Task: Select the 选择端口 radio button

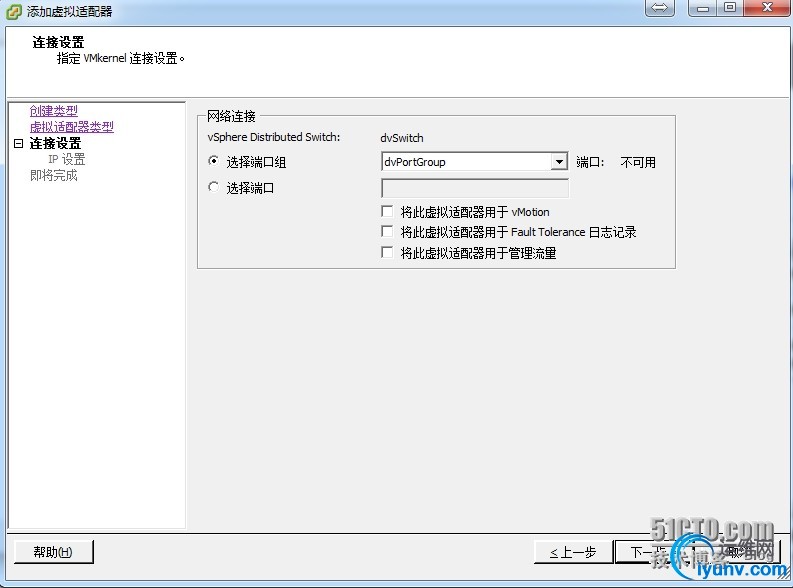Action: (214, 187)
